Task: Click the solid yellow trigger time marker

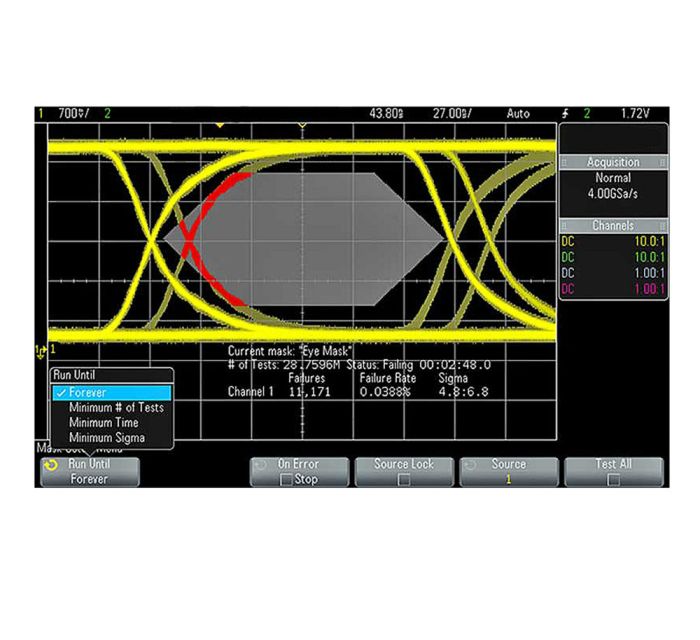Action: click(x=220, y=125)
